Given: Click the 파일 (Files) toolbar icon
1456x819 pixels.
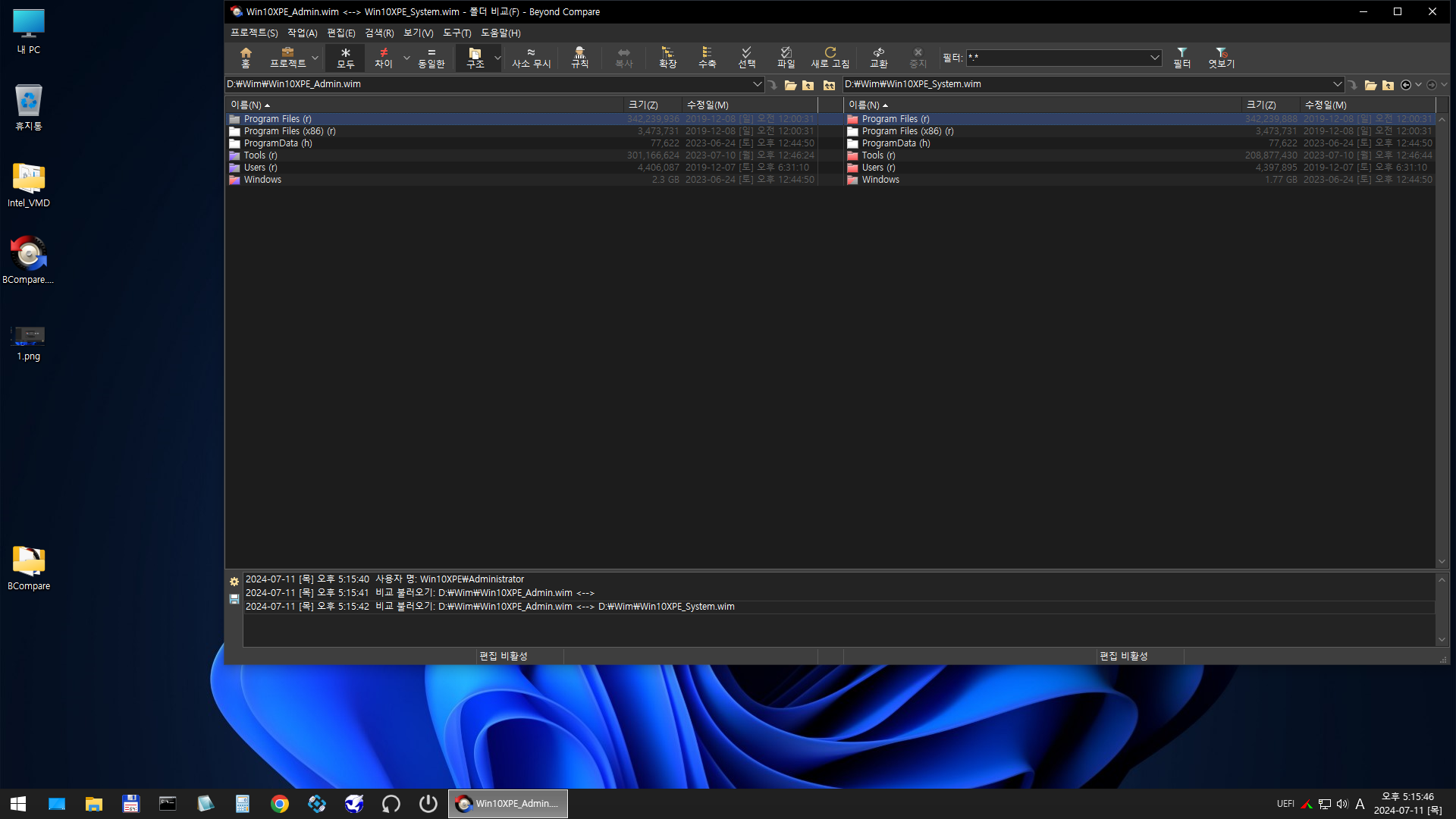Looking at the screenshot, I should pos(786,58).
